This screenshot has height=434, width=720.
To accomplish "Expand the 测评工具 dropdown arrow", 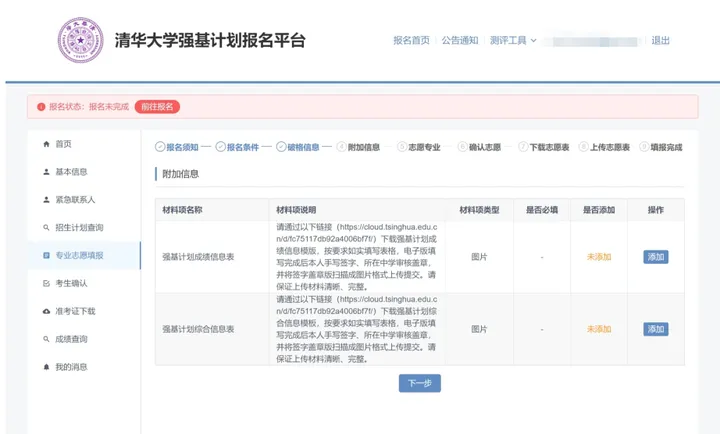I will (534, 40).
